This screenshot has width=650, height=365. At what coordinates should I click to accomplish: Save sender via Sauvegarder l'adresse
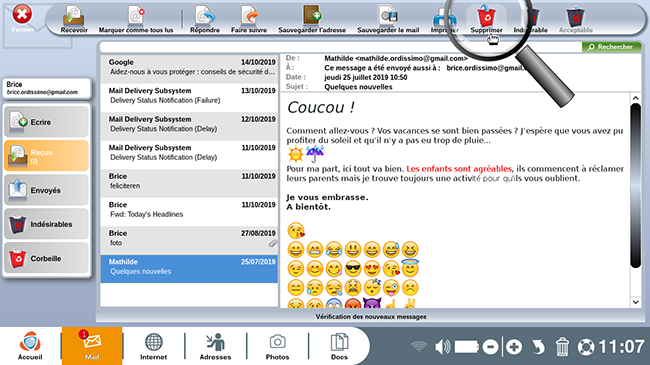point(312,19)
